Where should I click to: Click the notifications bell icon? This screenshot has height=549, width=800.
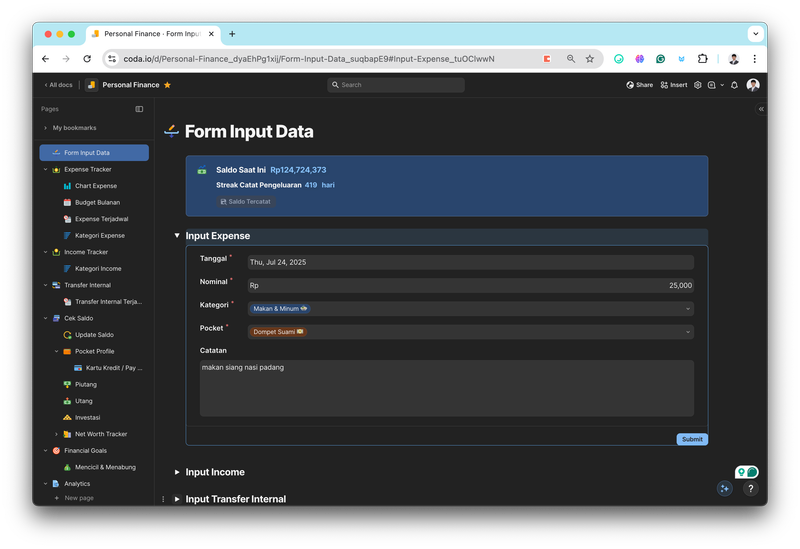734,85
